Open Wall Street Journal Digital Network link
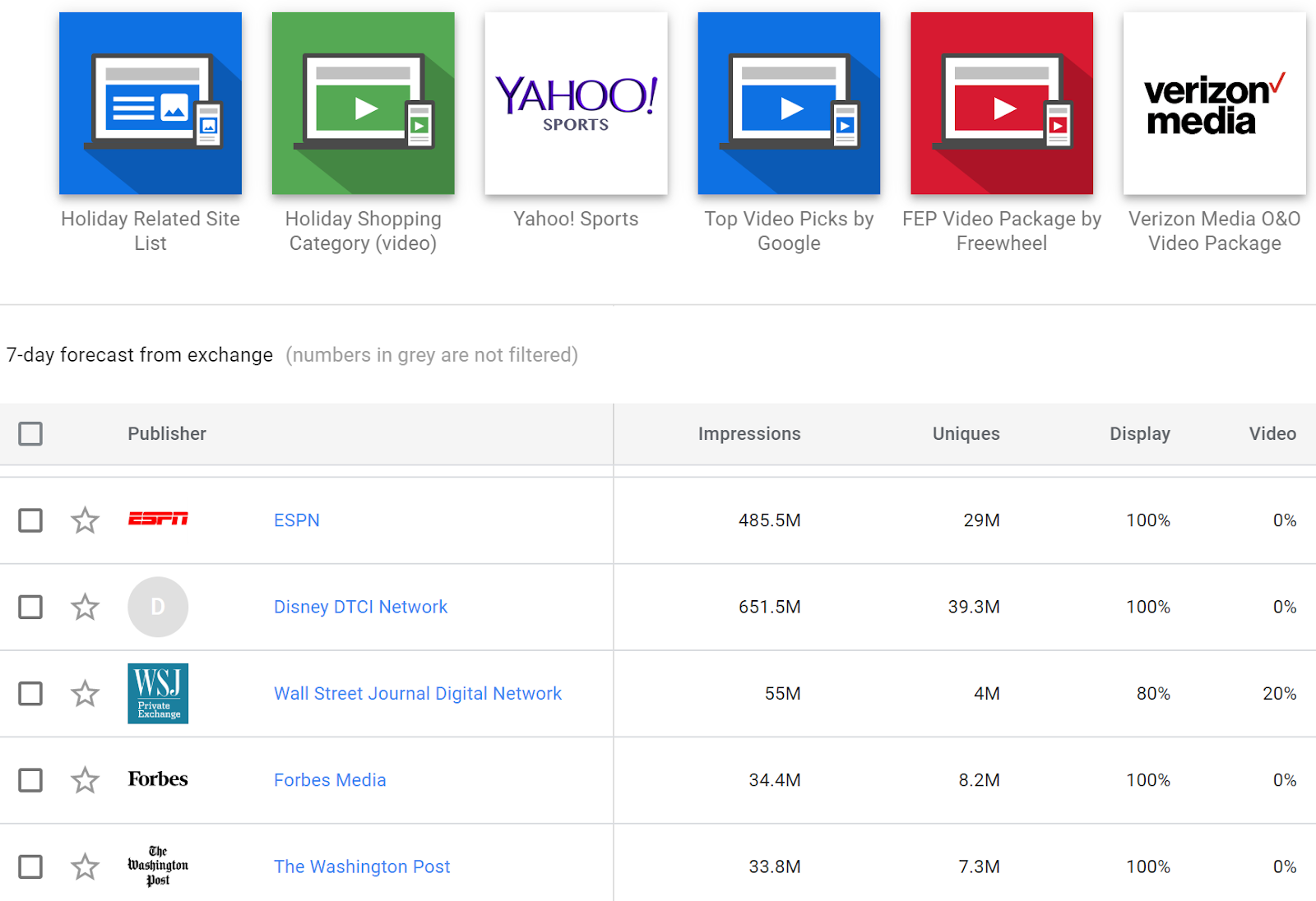Viewport: 1316px width, 901px height. (x=418, y=693)
